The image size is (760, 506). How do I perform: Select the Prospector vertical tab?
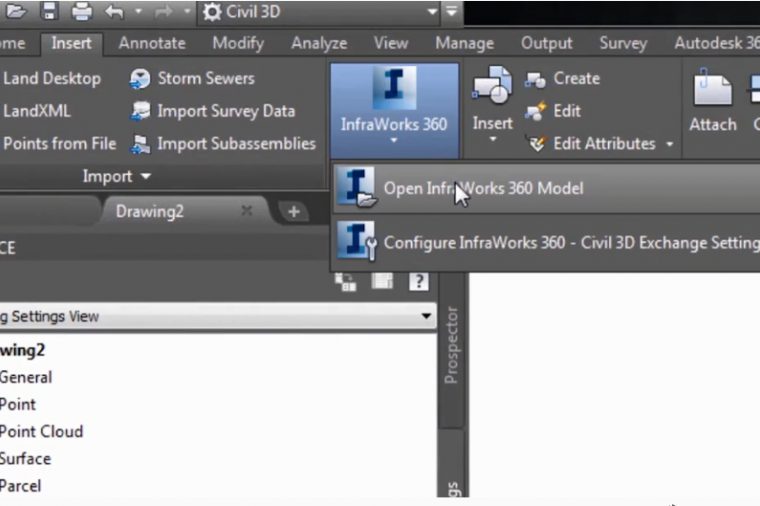tap(451, 345)
